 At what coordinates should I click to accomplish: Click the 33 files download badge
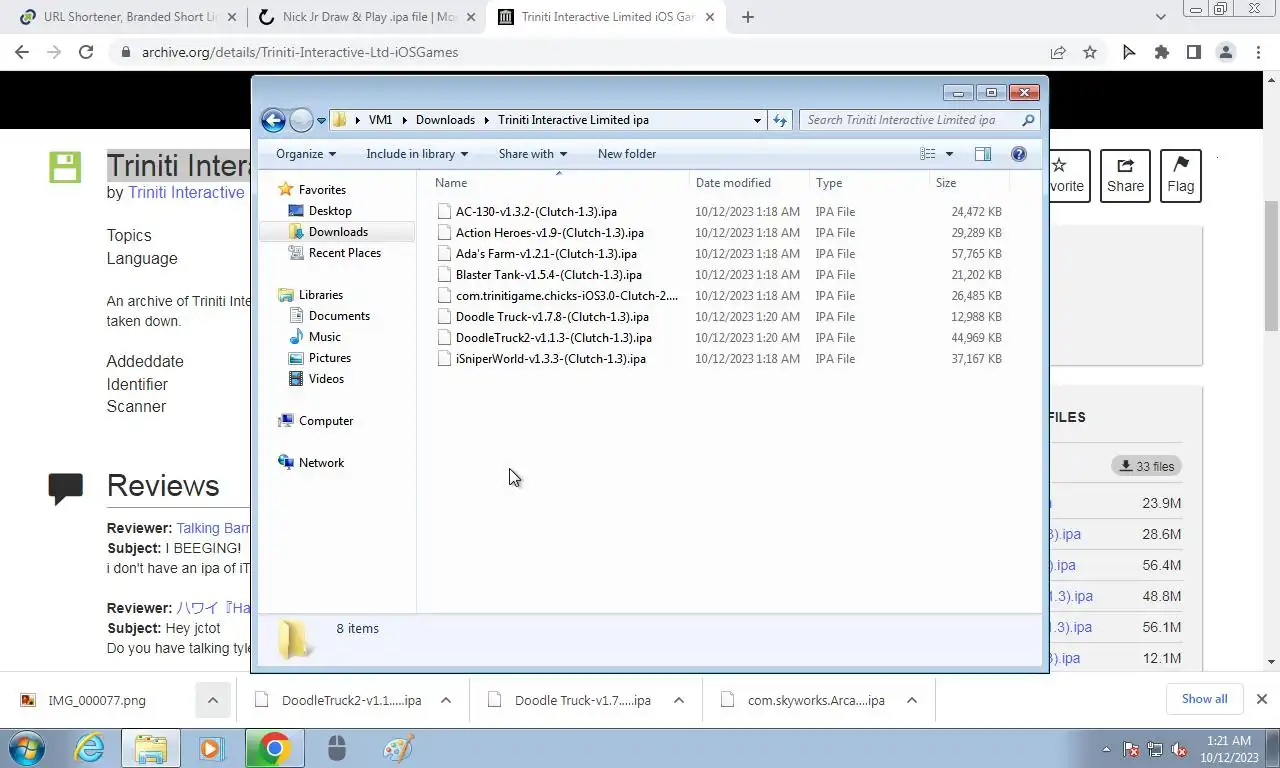click(1147, 466)
